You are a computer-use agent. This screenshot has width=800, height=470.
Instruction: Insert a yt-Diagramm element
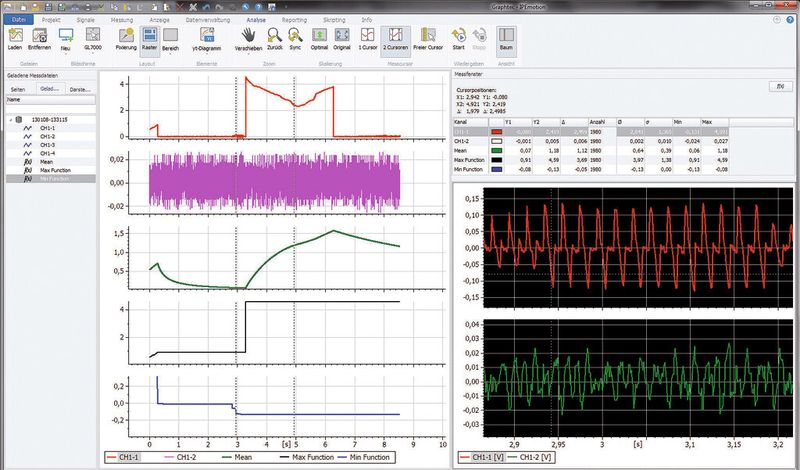tap(206, 35)
